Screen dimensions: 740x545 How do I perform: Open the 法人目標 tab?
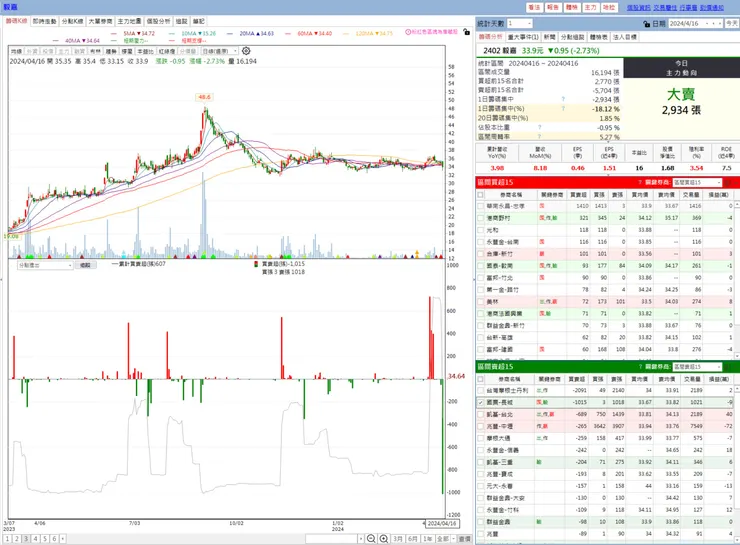tap(625, 37)
